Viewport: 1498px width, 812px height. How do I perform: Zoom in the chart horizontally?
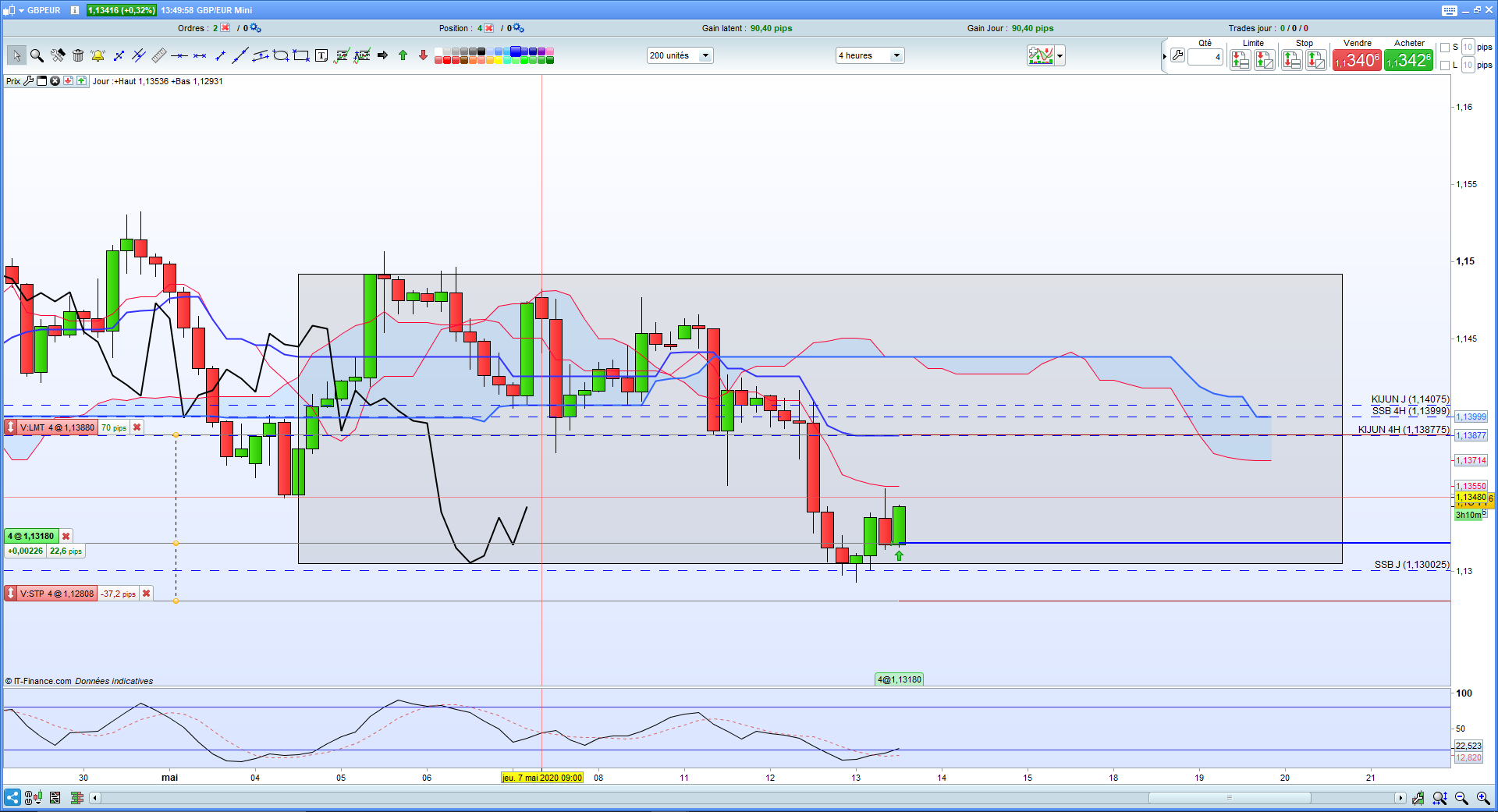coord(1483,798)
